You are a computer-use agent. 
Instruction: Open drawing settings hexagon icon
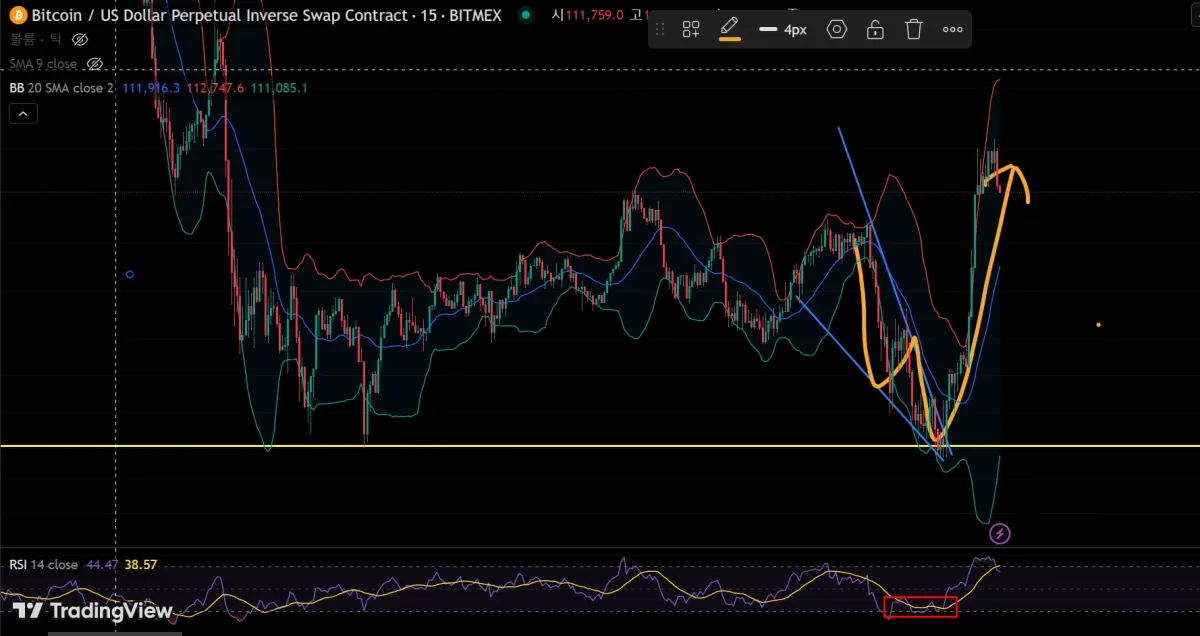click(x=836, y=30)
